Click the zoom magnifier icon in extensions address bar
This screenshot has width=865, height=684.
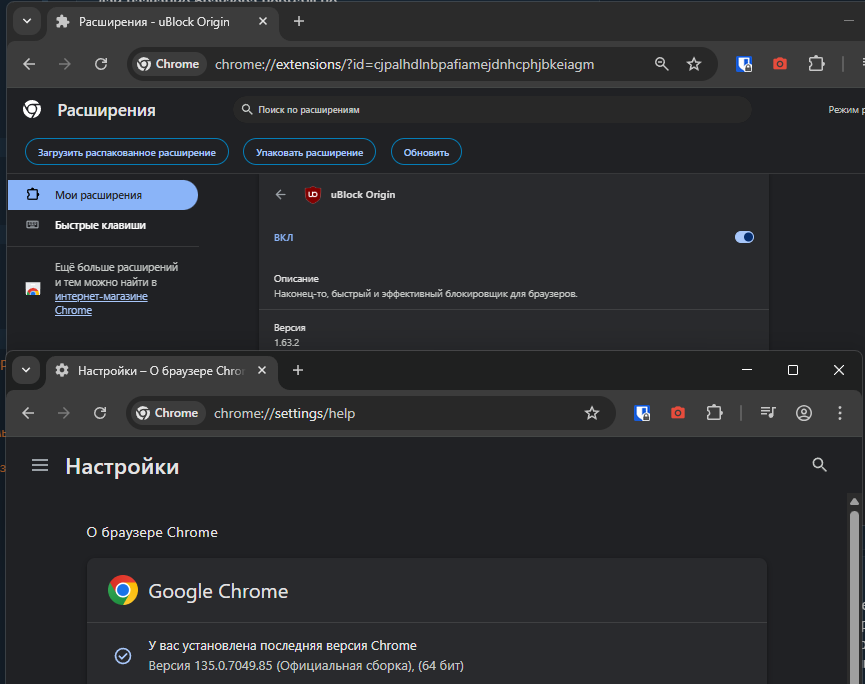tap(661, 64)
